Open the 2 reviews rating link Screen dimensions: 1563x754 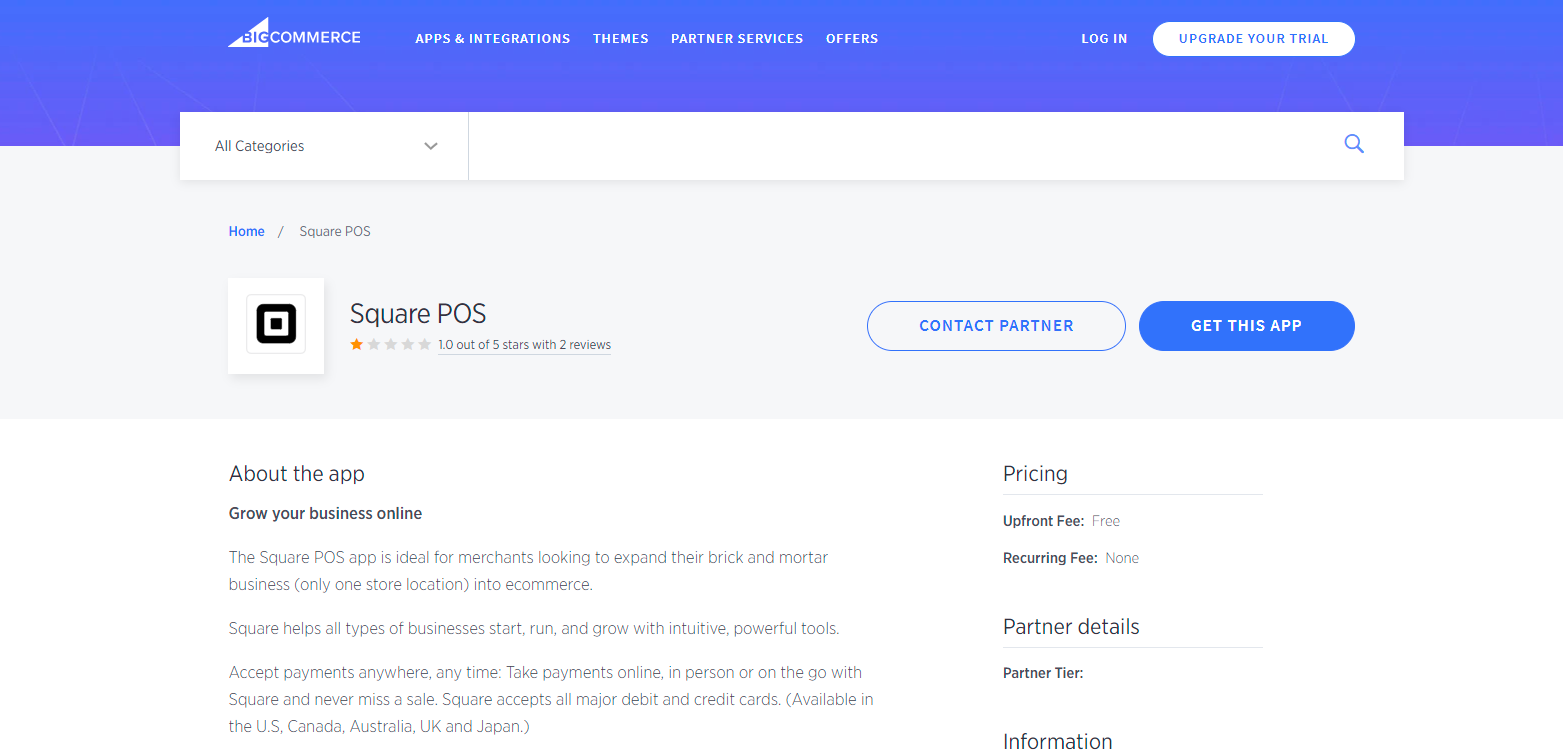(524, 345)
